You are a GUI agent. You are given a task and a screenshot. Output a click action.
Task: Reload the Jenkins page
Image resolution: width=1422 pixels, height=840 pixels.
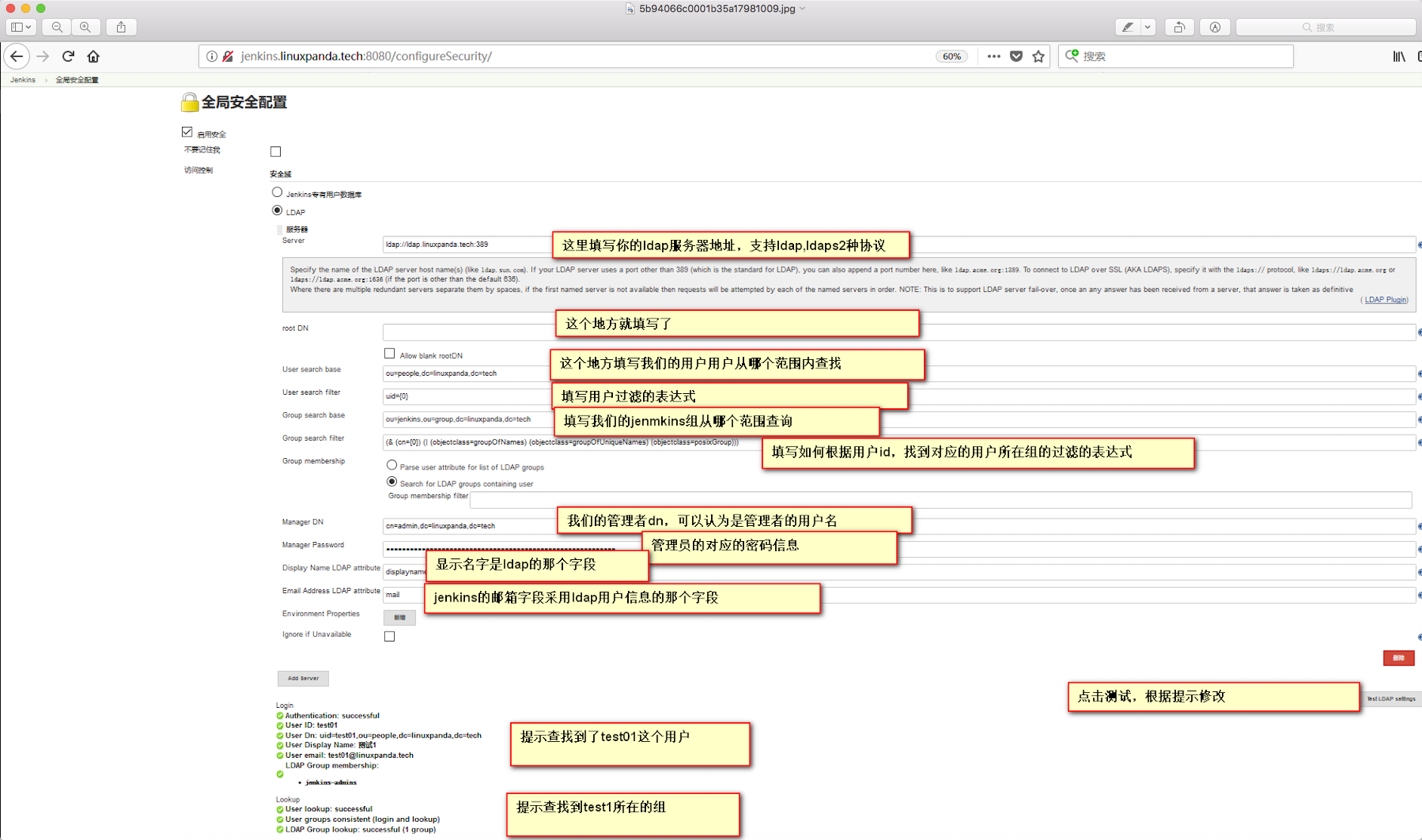pos(68,57)
